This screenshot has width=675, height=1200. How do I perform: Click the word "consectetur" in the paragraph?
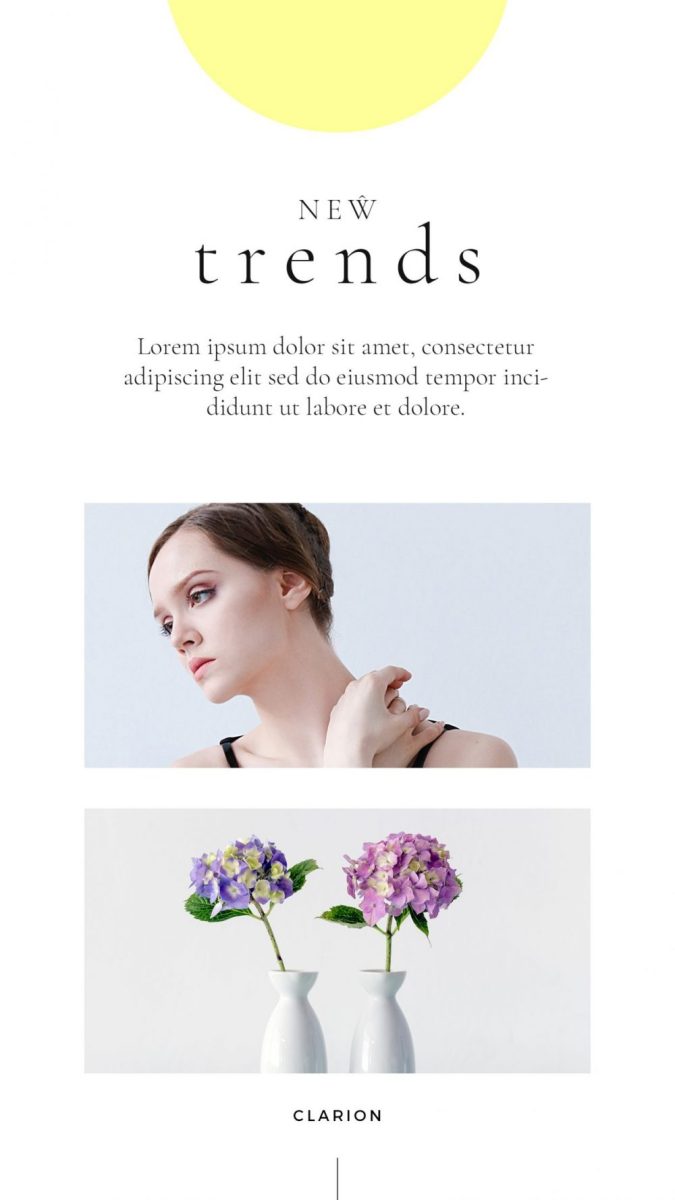pyautogui.click(x=478, y=347)
